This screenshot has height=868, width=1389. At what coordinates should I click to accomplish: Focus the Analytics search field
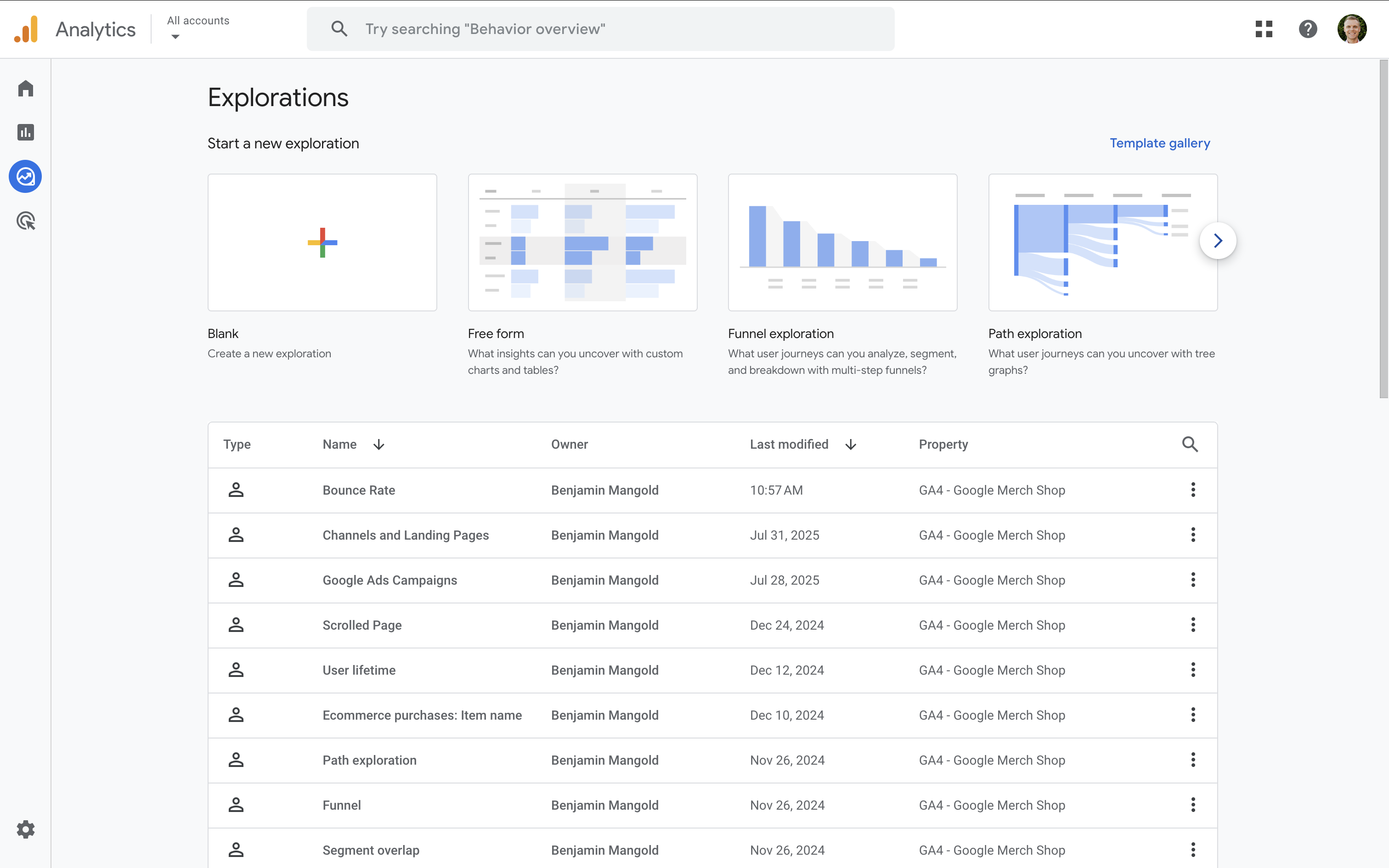(x=600, y=28)
